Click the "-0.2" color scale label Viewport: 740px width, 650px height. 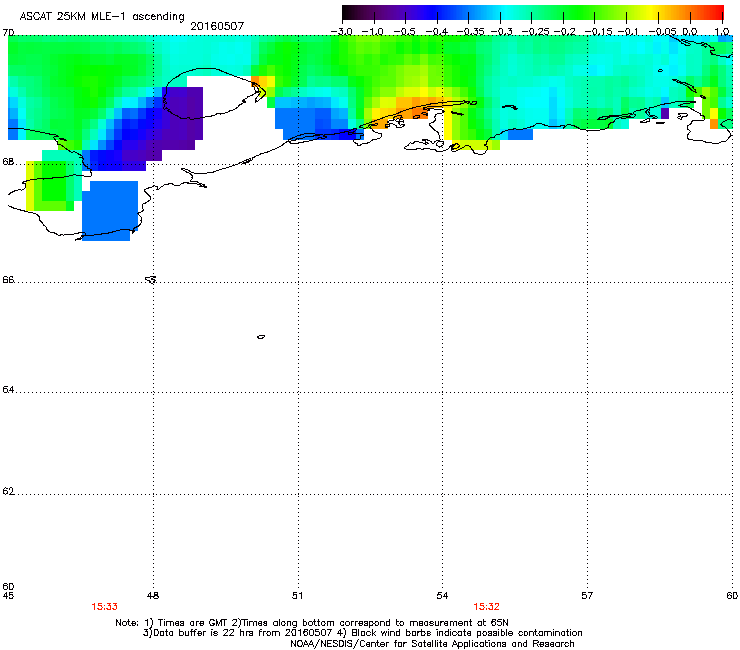coord(565,32)
